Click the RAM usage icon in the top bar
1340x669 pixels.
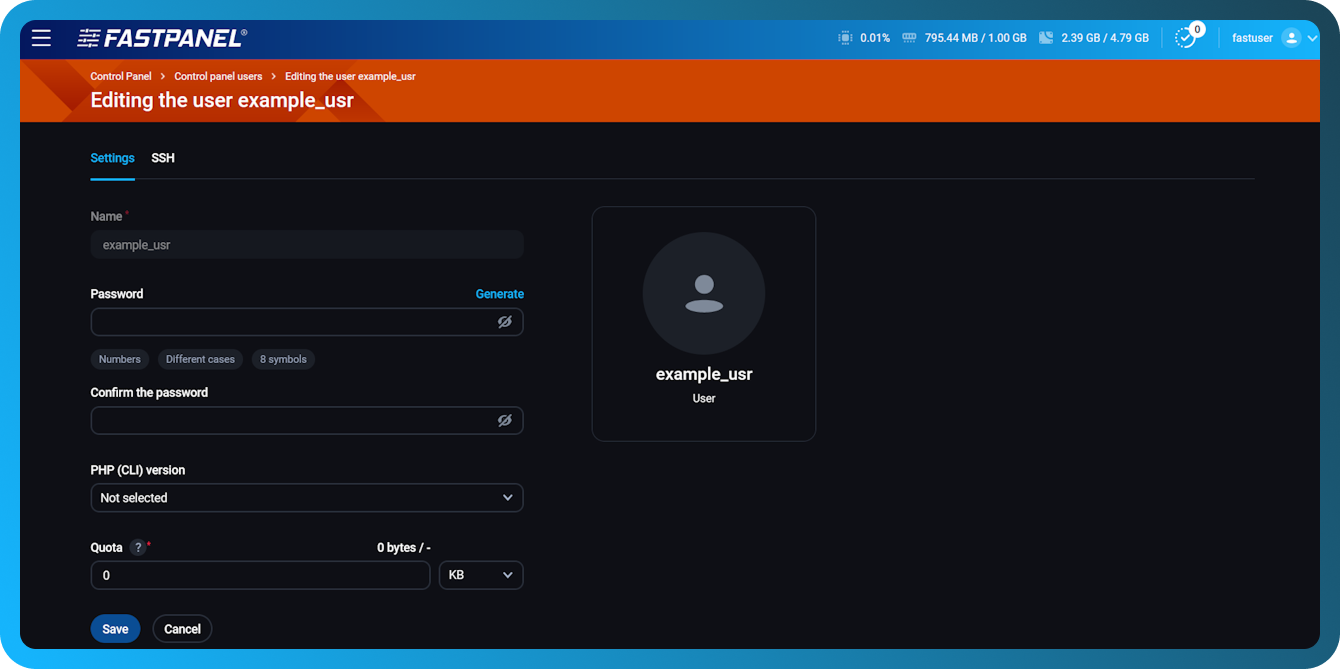point(908,37)
